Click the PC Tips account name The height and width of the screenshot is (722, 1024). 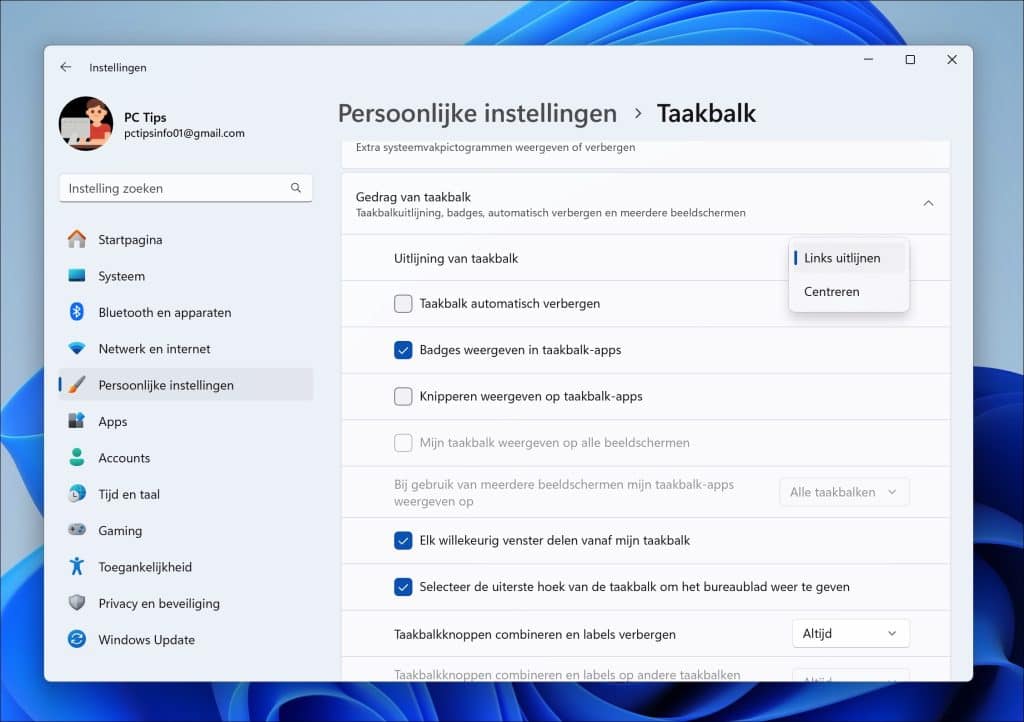145,118
